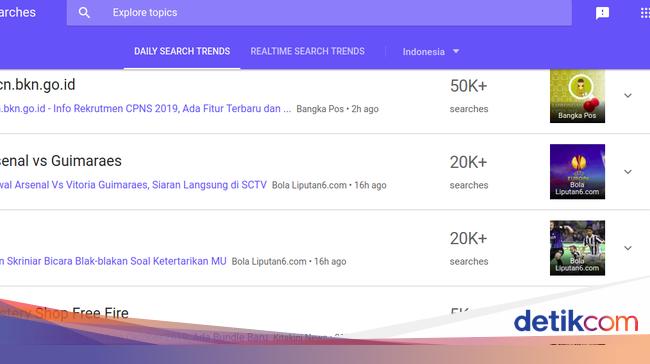This screenshot has height=364, width=650.
Task: Expand the bkn.go.id trend row
Action: (x=628, y=95)
